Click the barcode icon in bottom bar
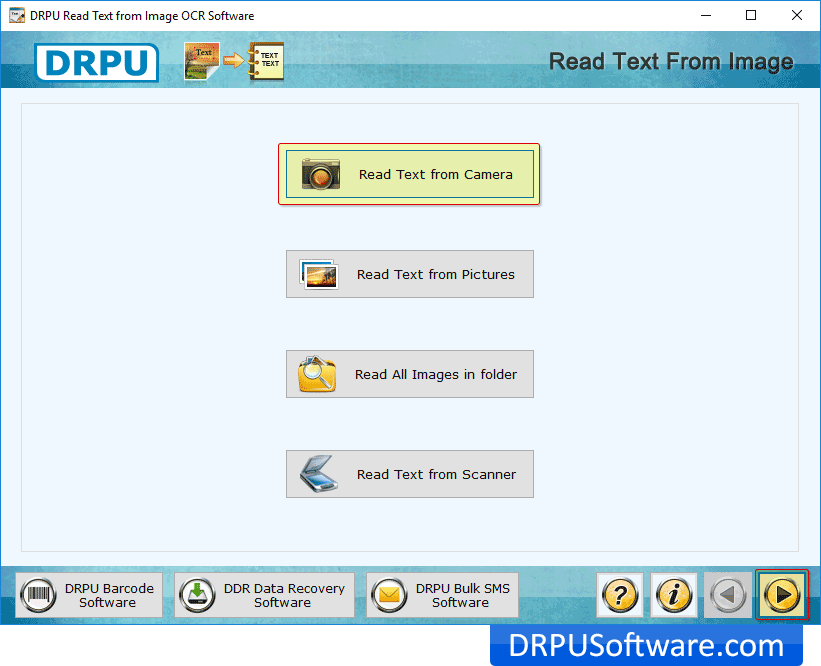The height and width of the screenshot is (666, 821). tap(37, 596)
